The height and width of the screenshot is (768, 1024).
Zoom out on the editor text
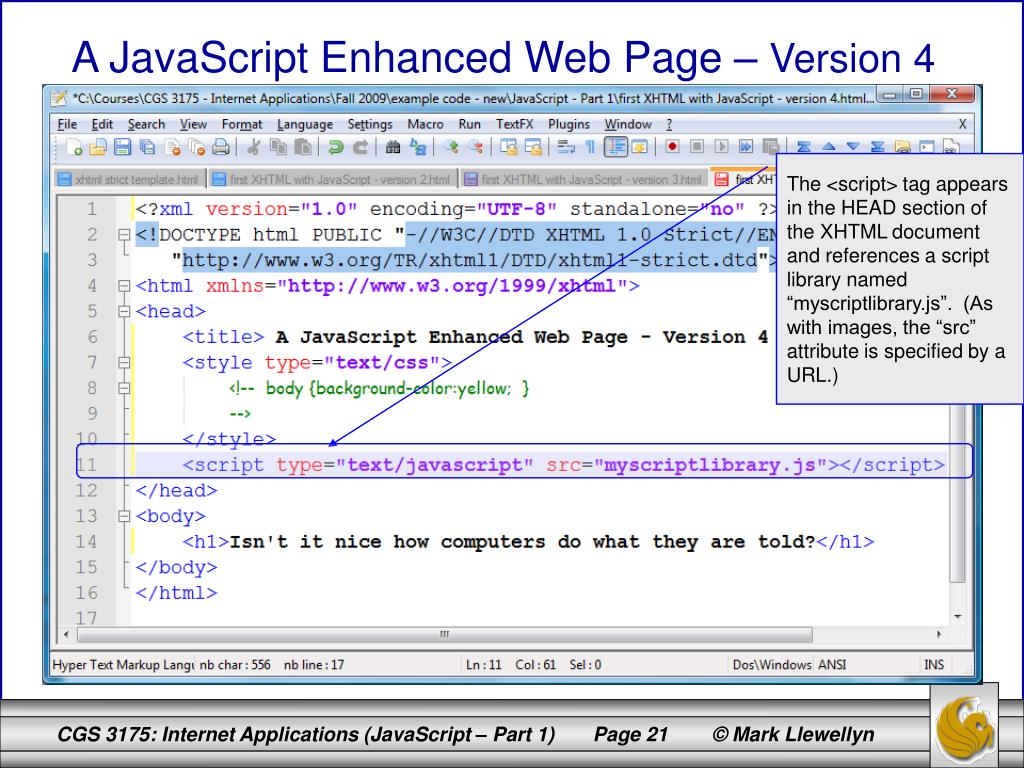click(475, 148)
